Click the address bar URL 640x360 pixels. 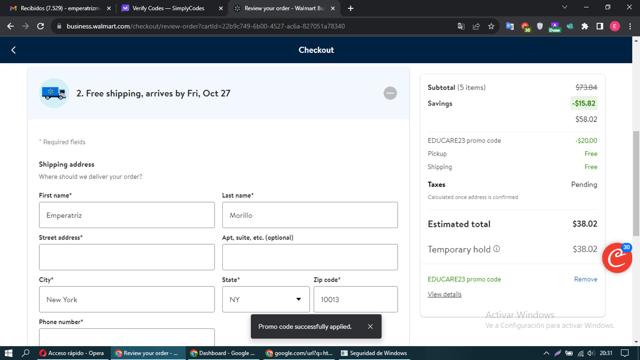coord(206,26)
